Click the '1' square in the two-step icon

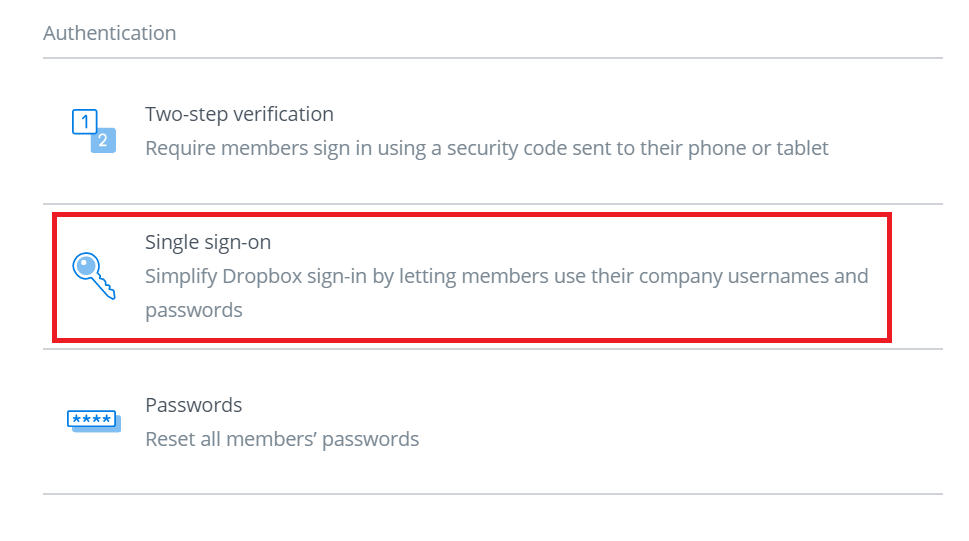85,122
